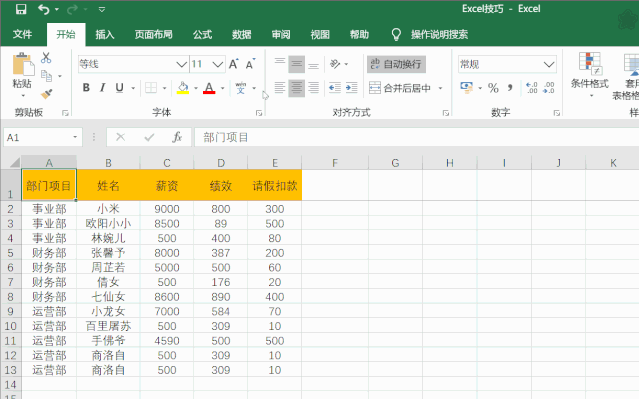Apply percent style
Image resolution: width=639 pixels, height=399 pixels.
[494, 88]
